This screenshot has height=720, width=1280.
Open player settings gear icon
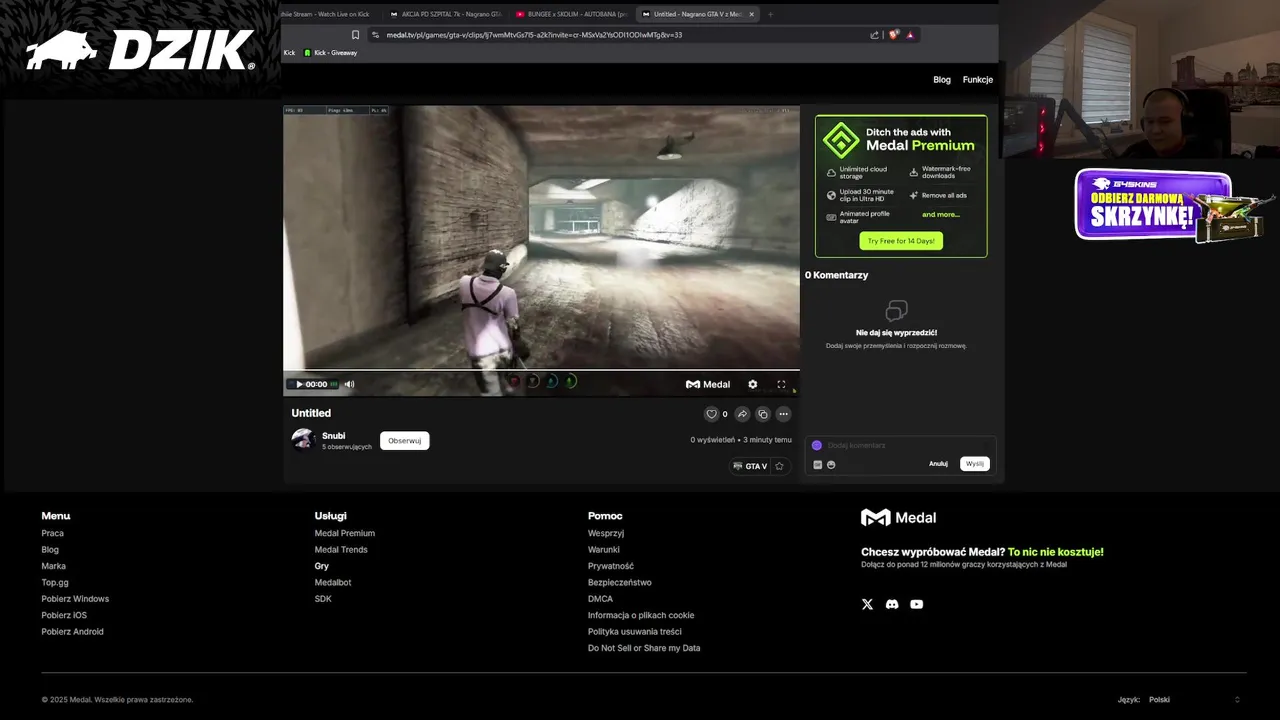753,384
